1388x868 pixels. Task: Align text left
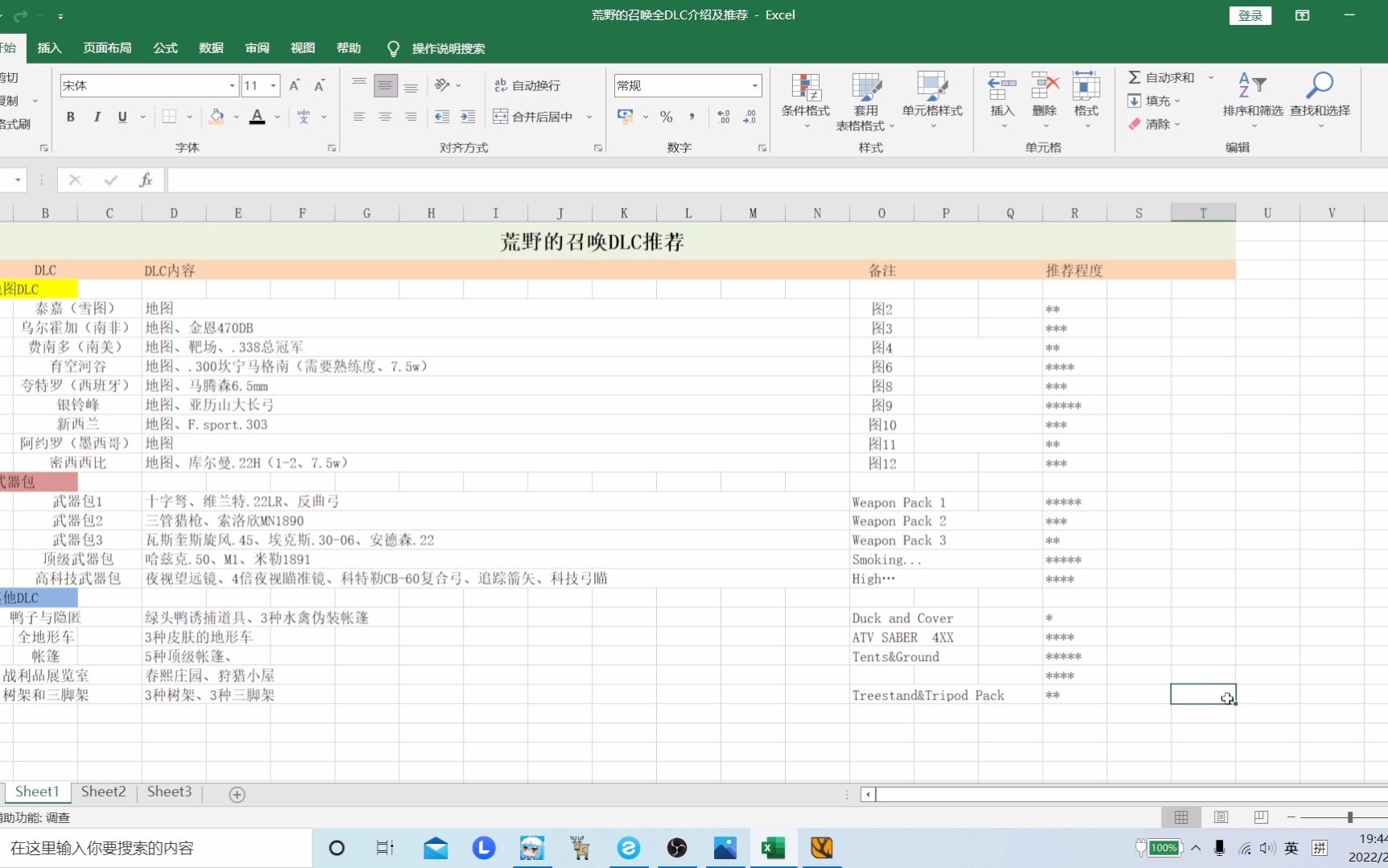coord(359,117)
